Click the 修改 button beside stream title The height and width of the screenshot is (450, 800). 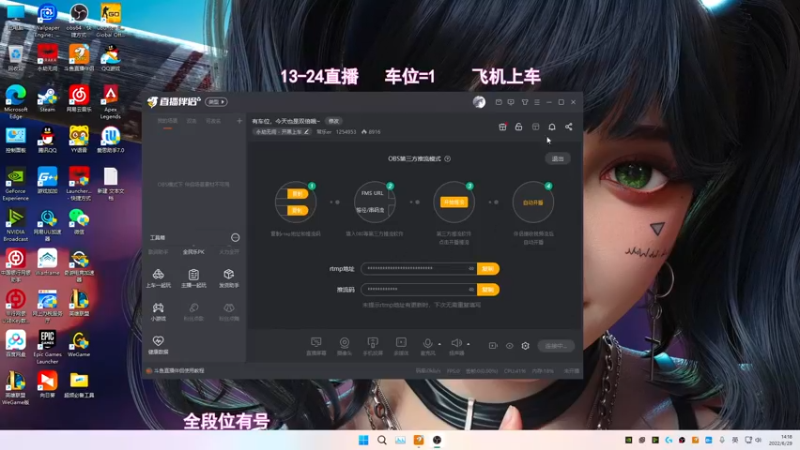tap(333, 121)
